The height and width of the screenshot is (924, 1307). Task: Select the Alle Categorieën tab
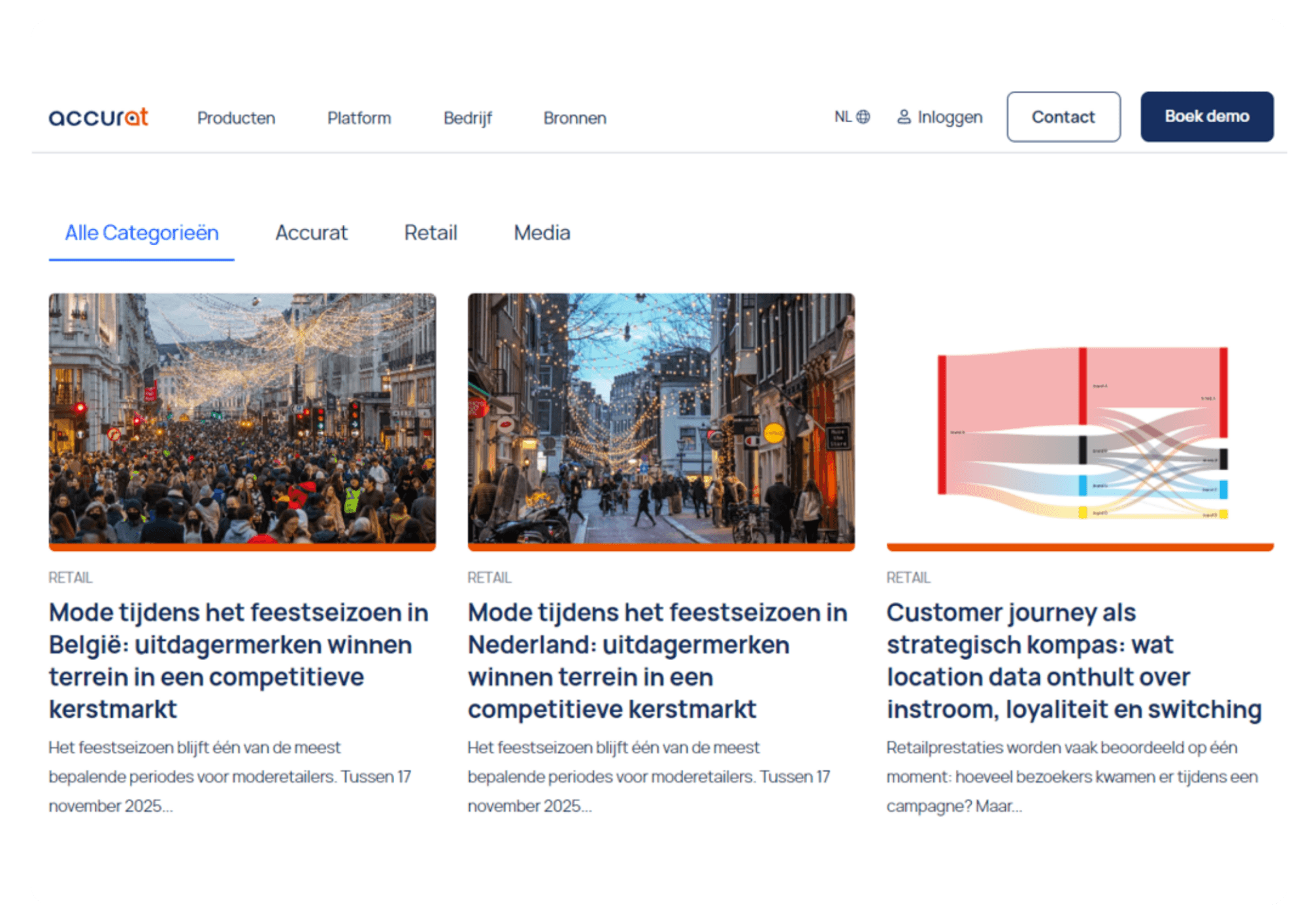click(x=141, y=233)
